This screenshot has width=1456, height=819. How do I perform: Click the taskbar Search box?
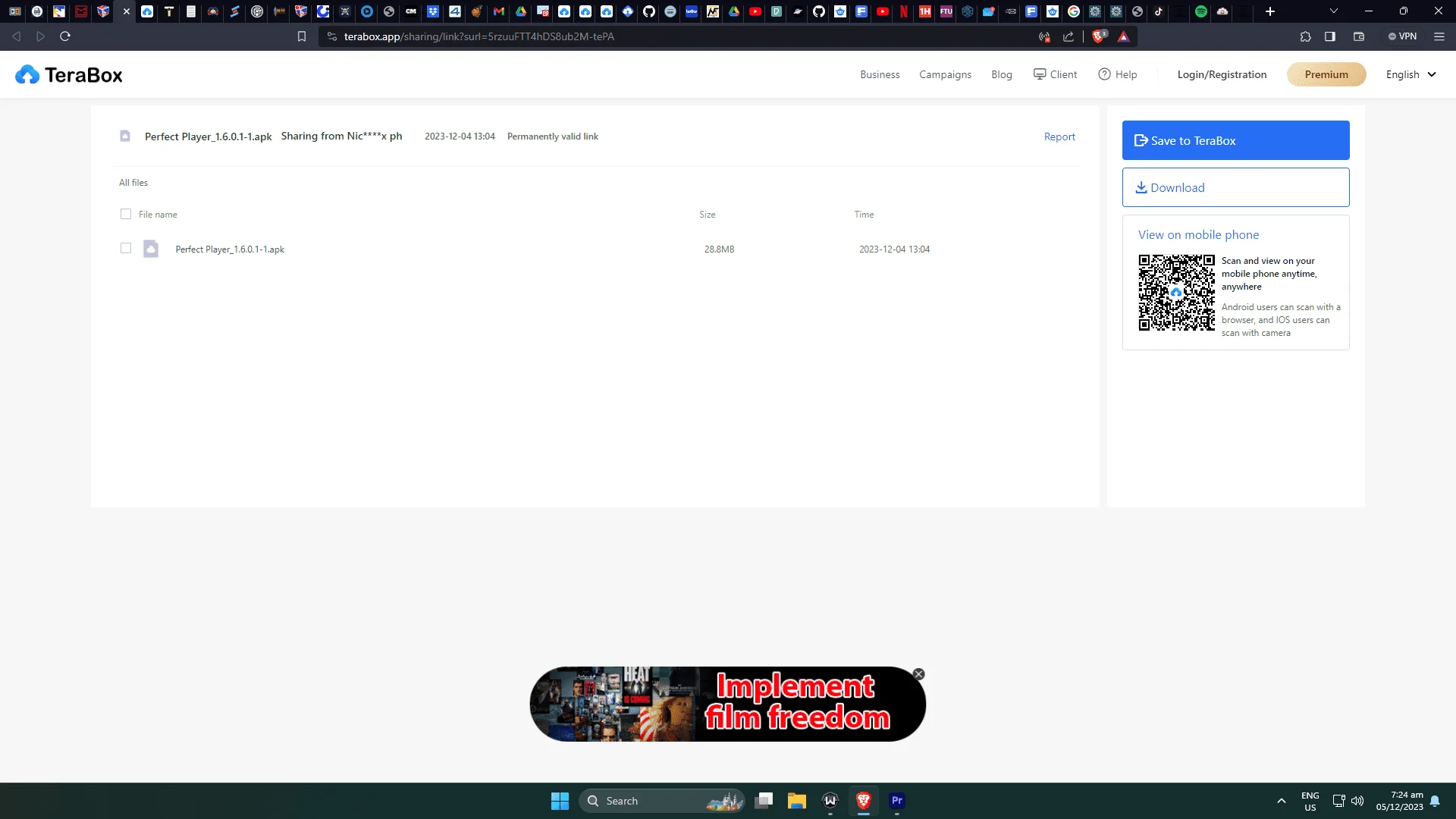tap(662, 801)
